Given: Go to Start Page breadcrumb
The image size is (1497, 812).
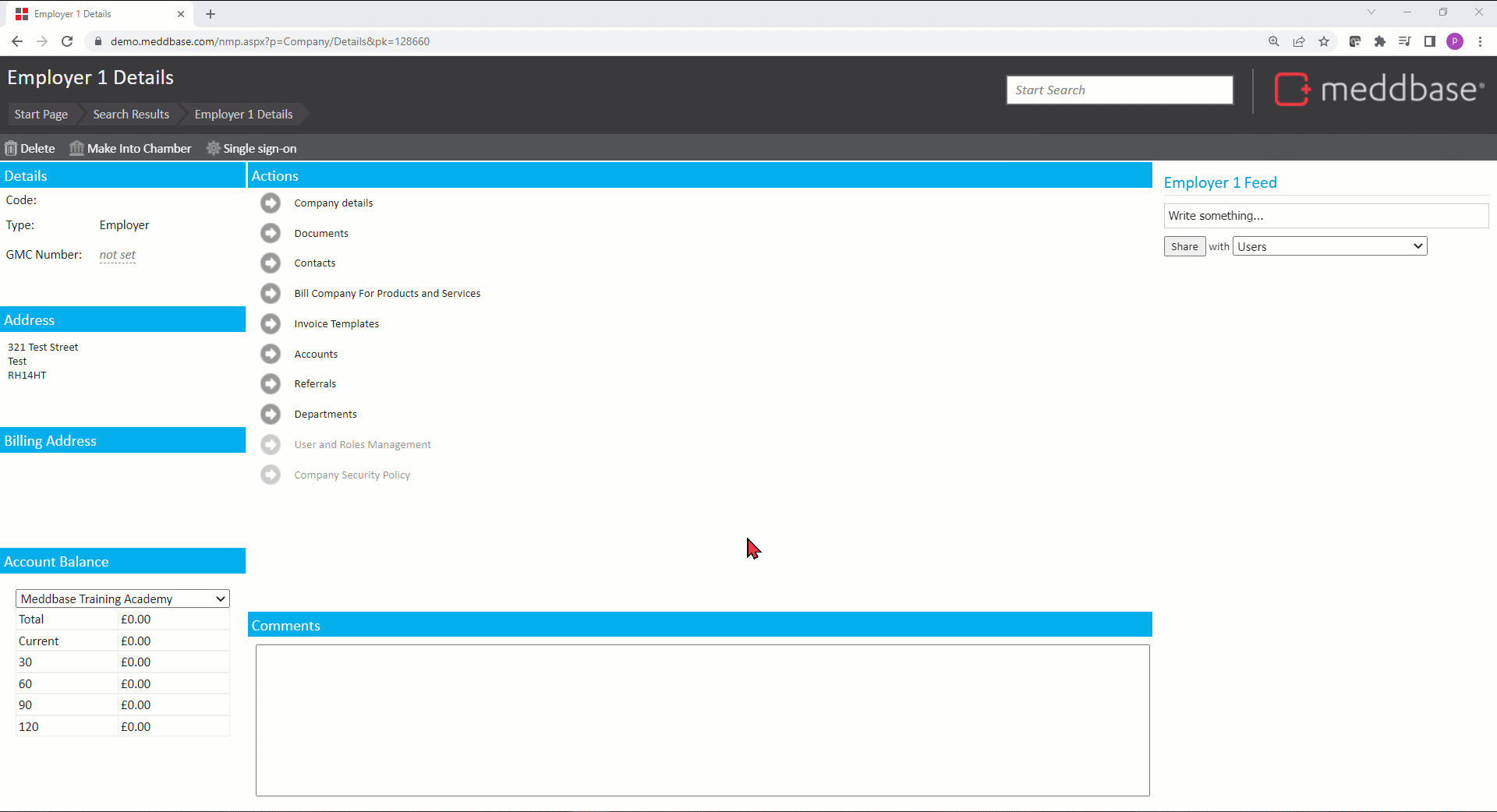Looking at the screenshot, I should tap(41, 115).
